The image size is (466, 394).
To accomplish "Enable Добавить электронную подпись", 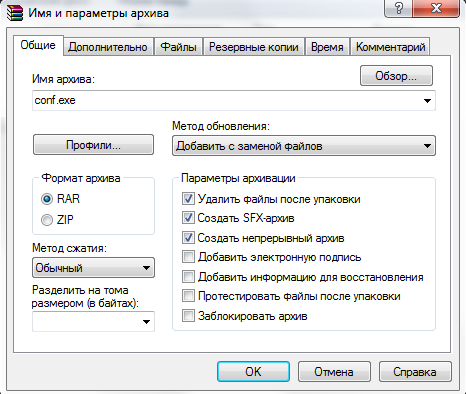I will pyautogui.click(x=188, y=257).
